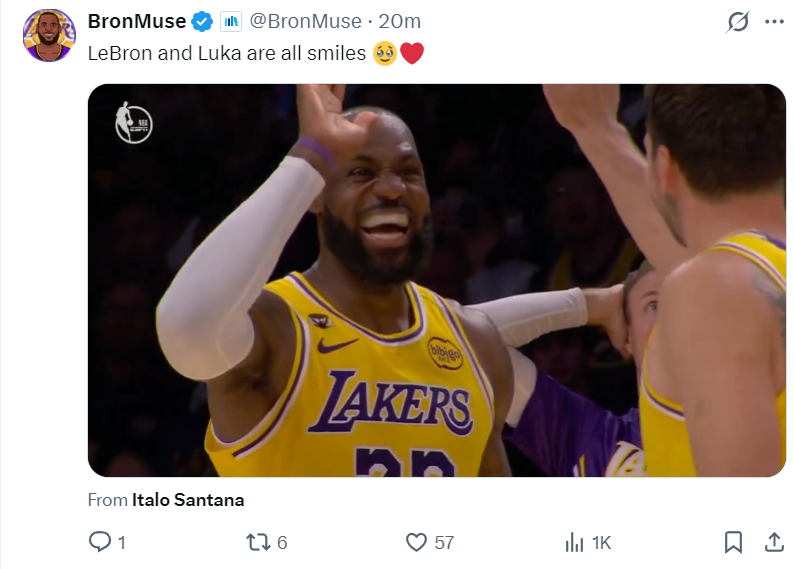
Task: Expand the three-dot More options menu
Action: coord(774,22)
